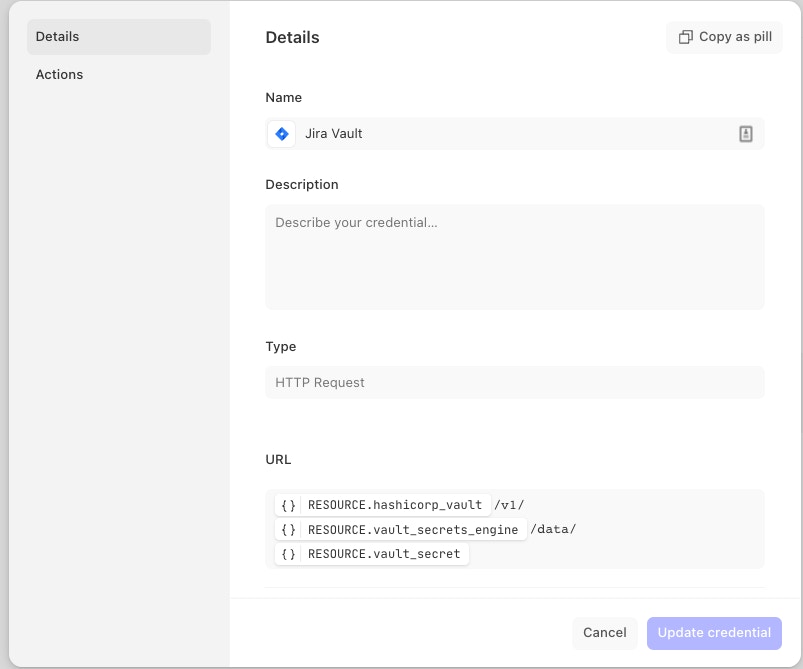The image size is (803, 669).
Task: Select the RESOURCE.vault_secrets_engine pill label
Action: click(413, 529)
